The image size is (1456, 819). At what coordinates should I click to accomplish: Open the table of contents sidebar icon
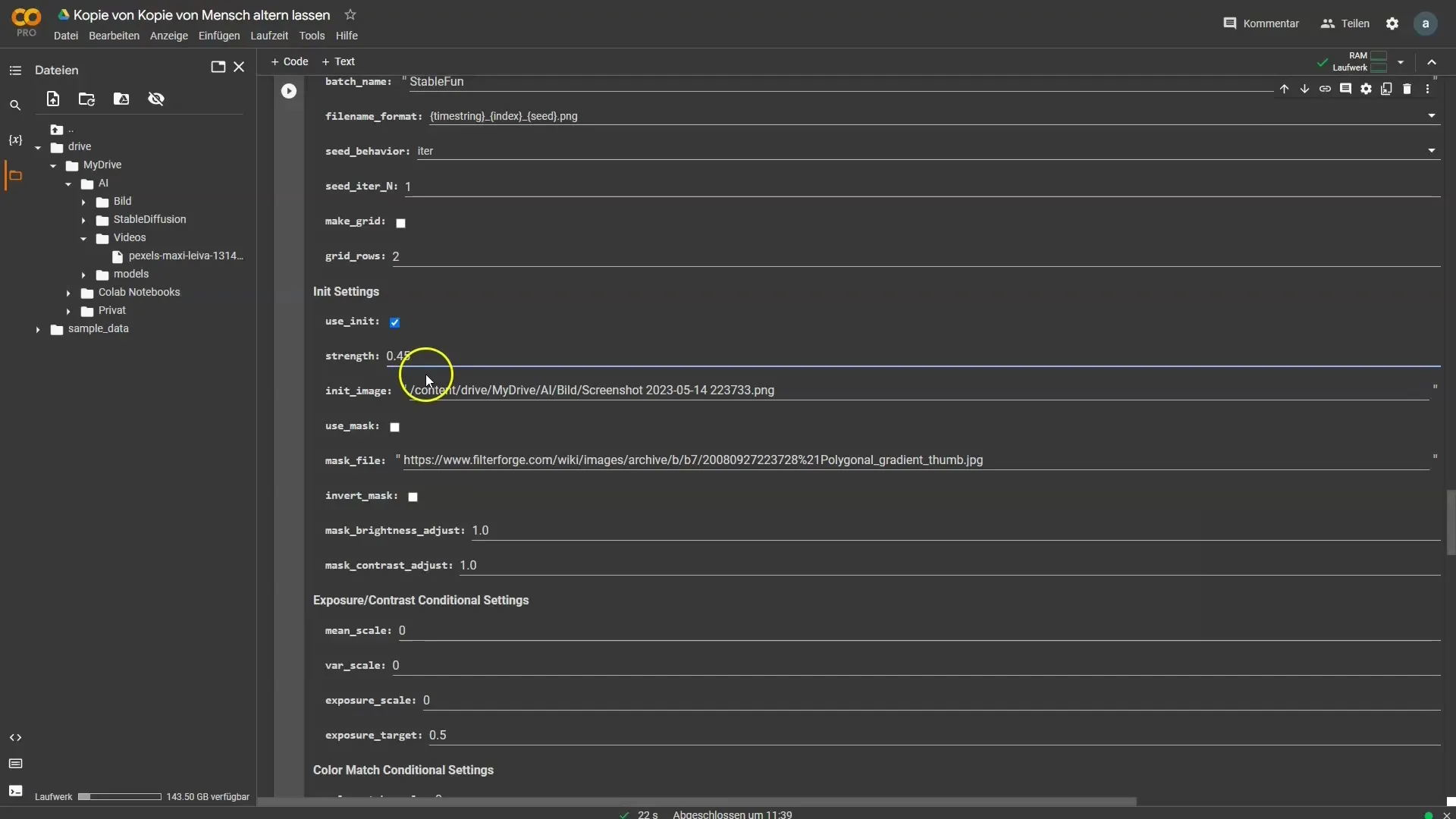15,71
